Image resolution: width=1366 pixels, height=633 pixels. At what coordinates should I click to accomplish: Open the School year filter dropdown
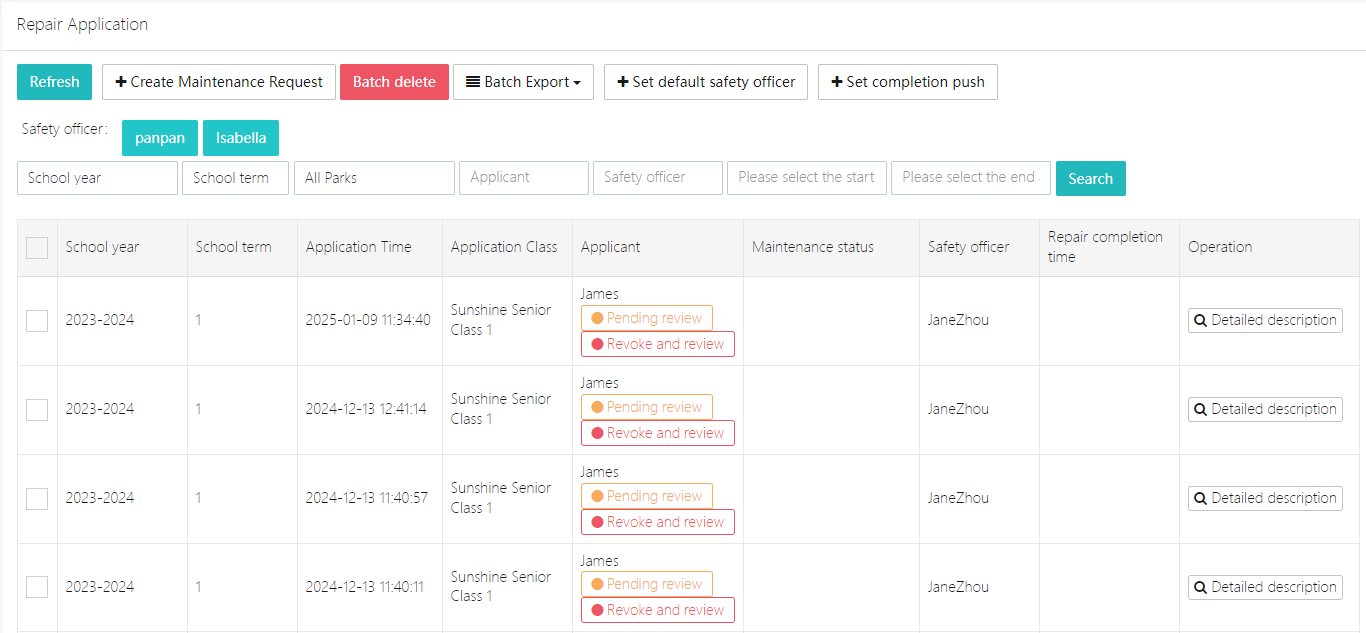pos(97,178)
